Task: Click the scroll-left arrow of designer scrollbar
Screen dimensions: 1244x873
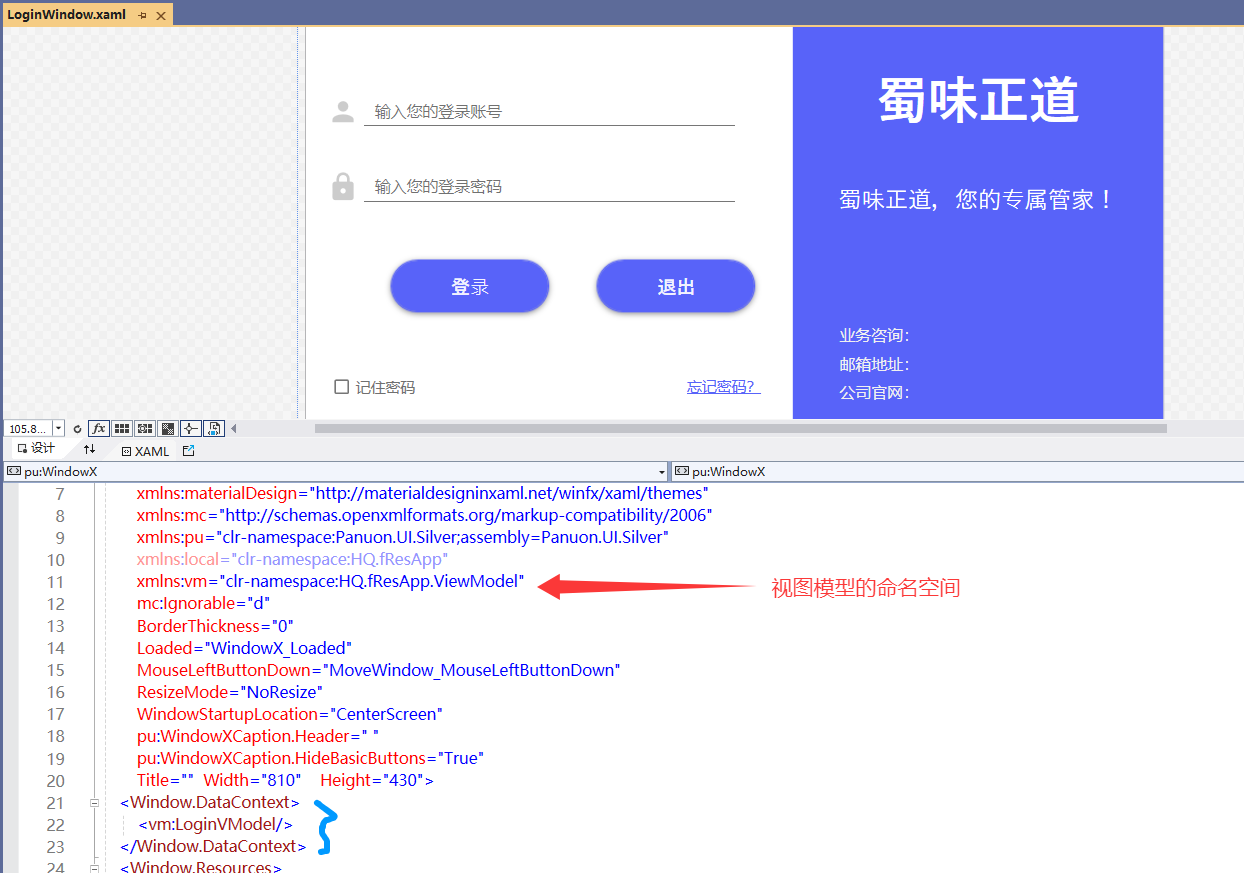Action: coord(234,428)
